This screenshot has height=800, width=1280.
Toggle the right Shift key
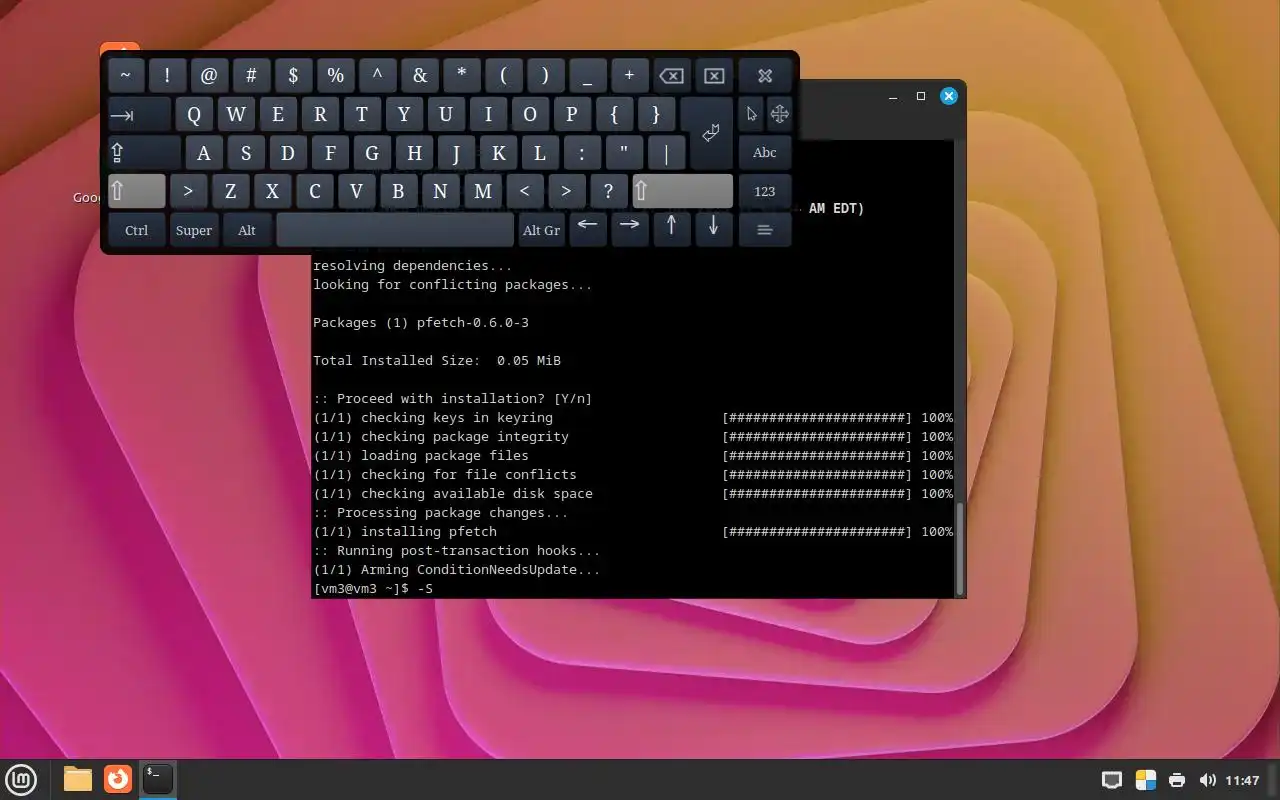tap(682, 191)
